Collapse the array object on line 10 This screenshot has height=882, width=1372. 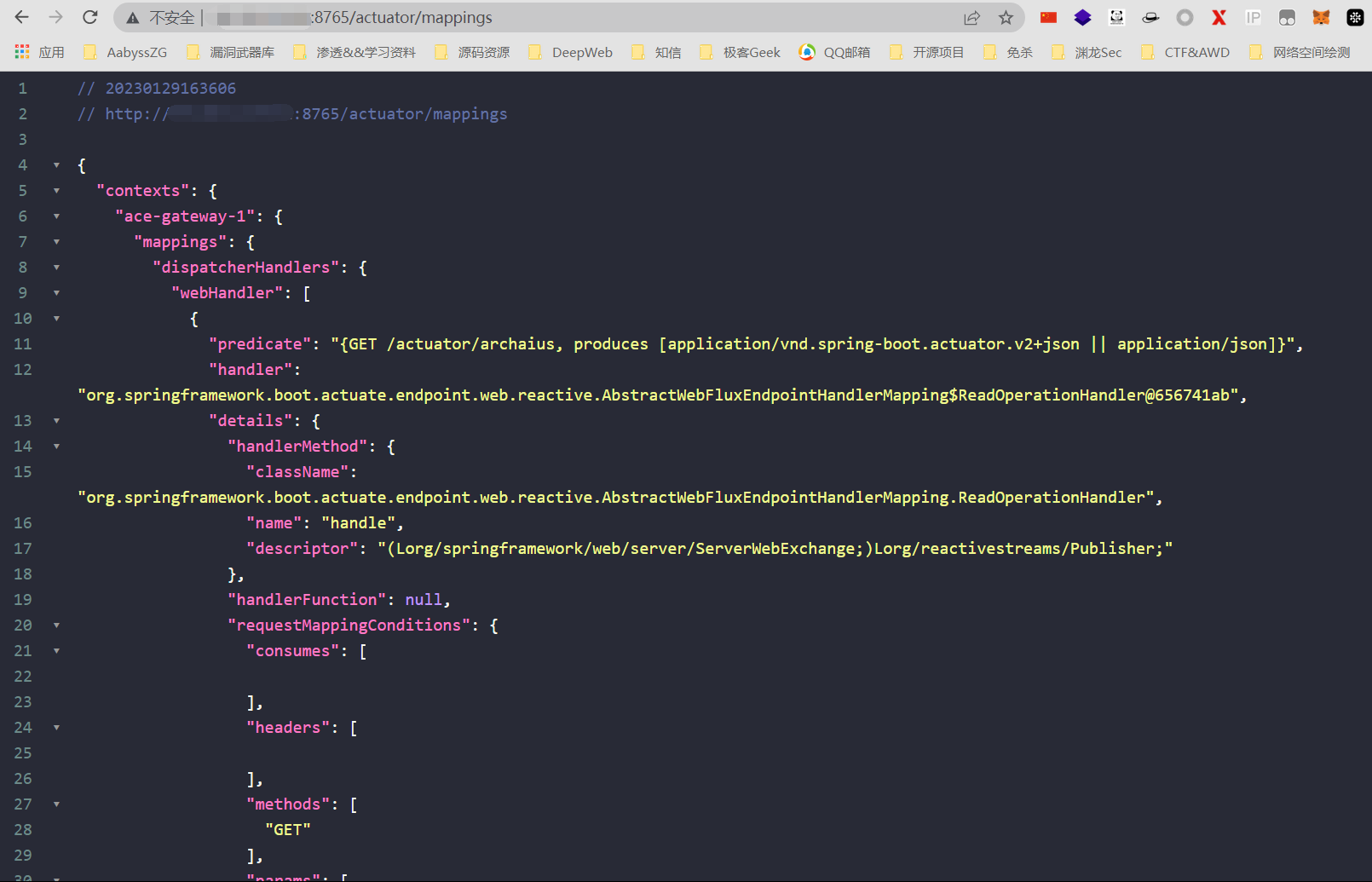point(56,319)
